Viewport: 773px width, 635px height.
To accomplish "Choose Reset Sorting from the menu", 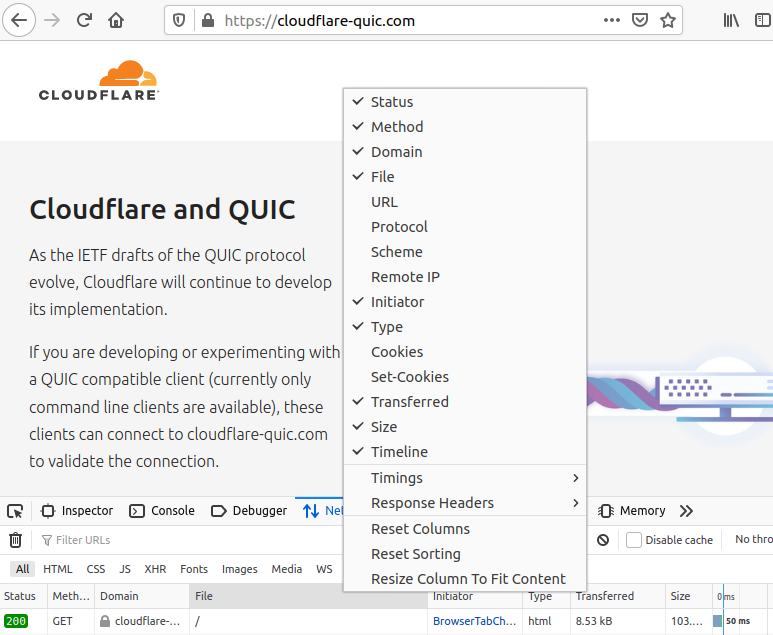I will (x=465, y=554).
